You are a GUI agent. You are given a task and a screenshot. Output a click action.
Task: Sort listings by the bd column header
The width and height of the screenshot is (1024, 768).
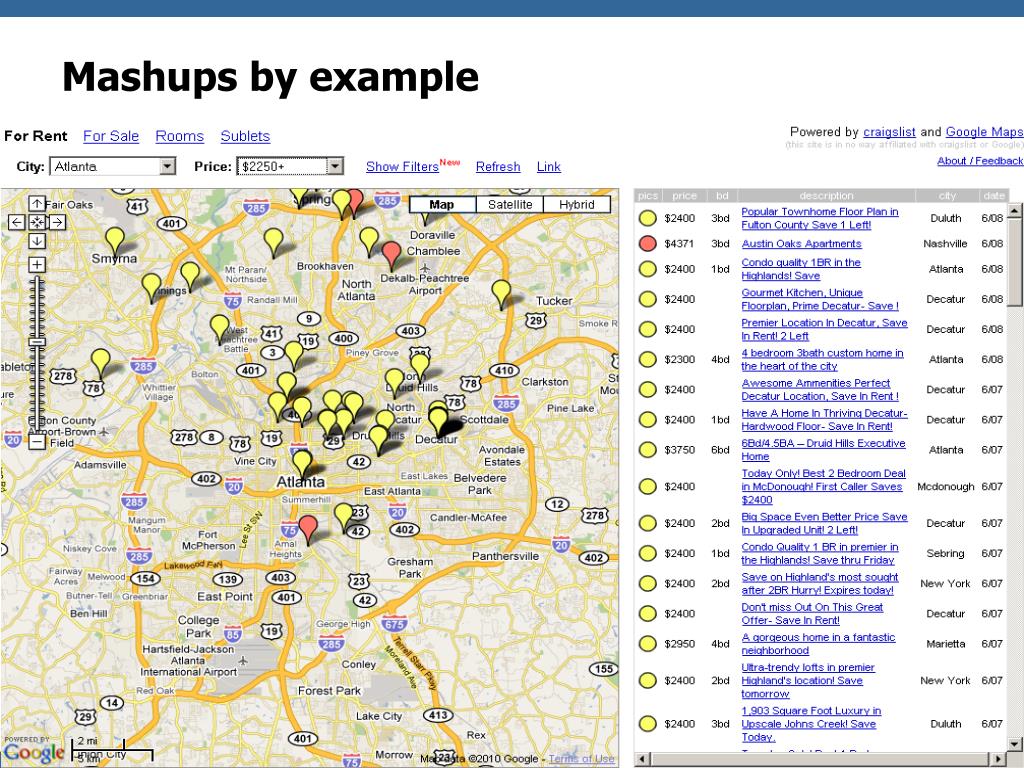point(722,195)
